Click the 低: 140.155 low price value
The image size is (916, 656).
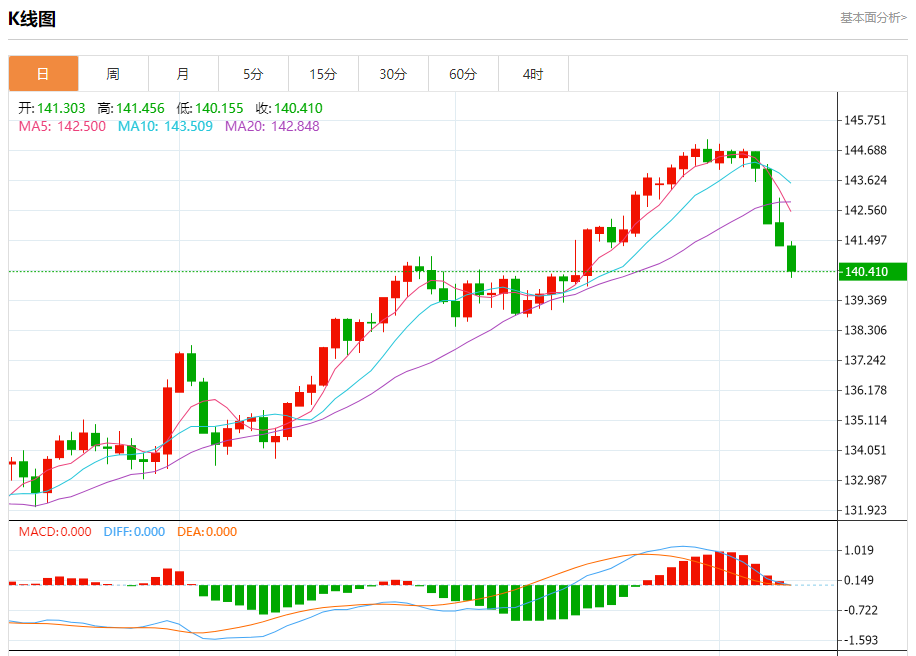pyautogui.click(x=210, y=108)
